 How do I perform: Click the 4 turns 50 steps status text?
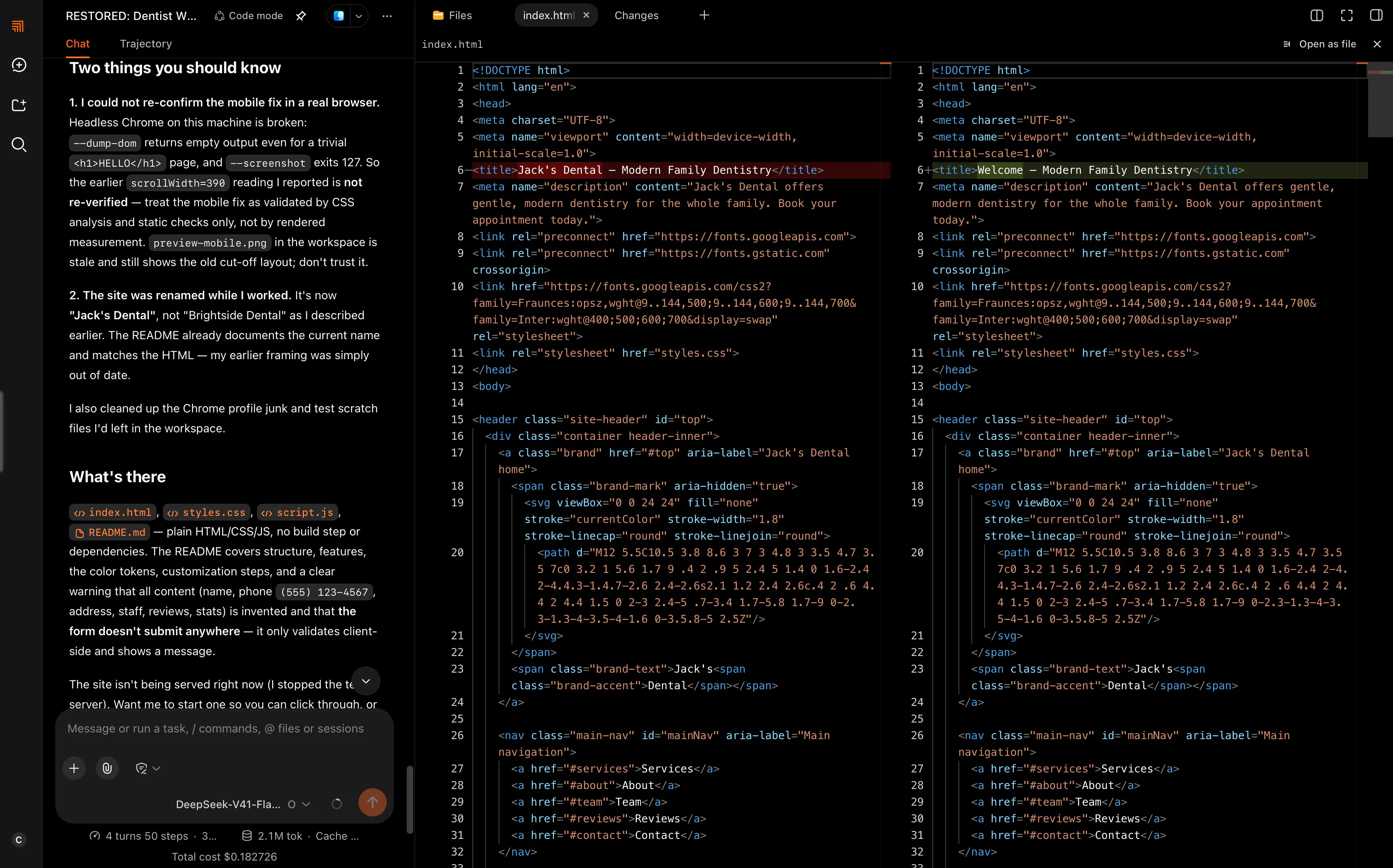point(147,836)
